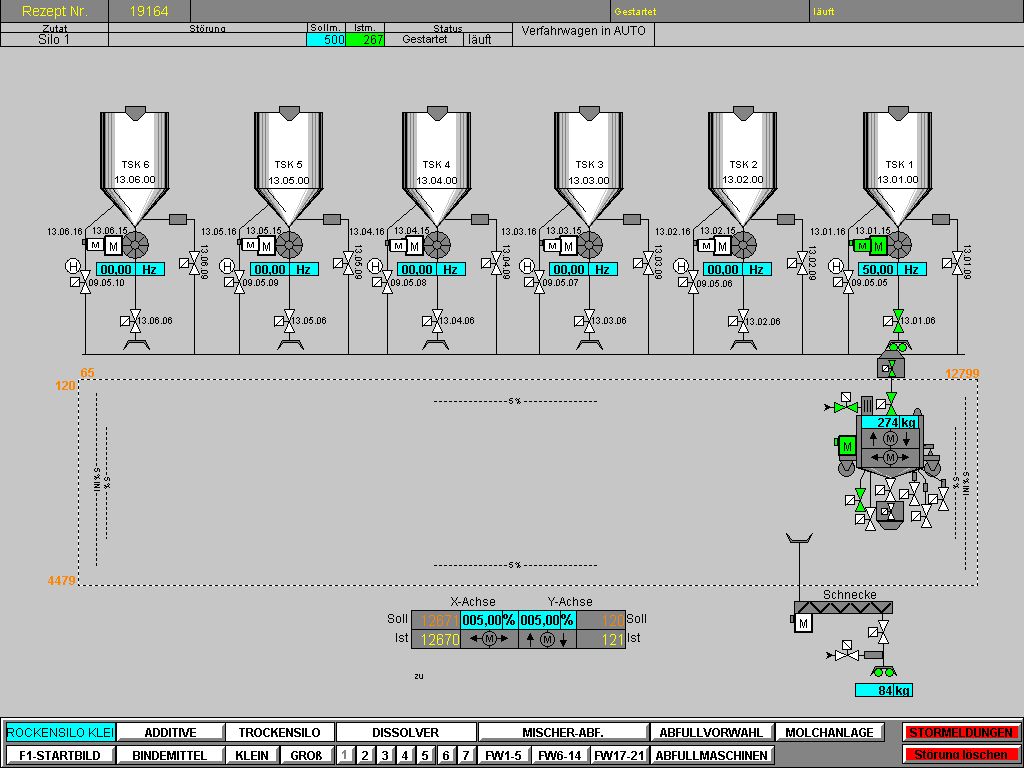Screen dimensions: 1024x768
Task: Go to the MOLCHANLAGE view
Action: 829,733
